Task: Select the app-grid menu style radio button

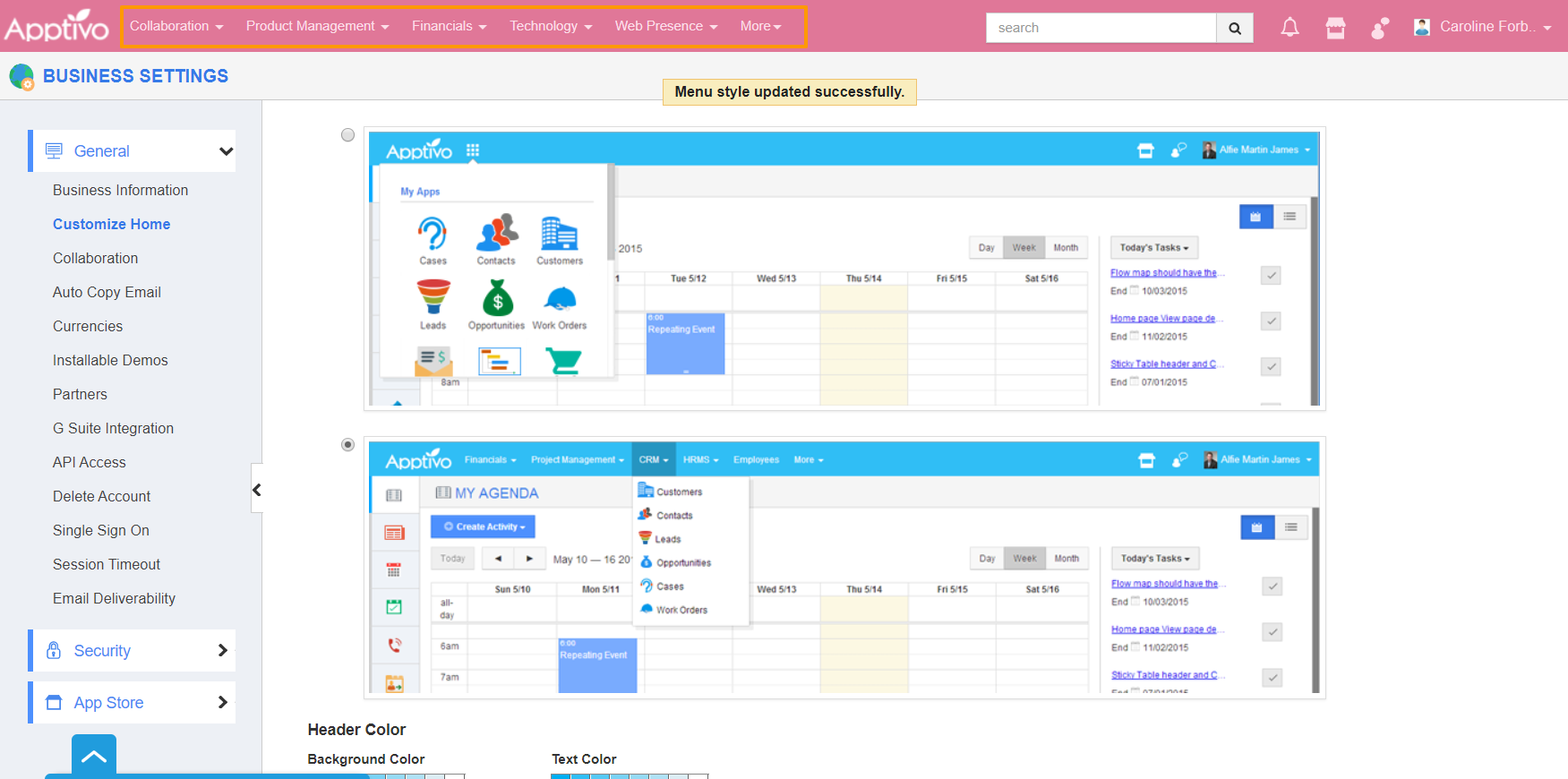Action: tap(347, 135)
